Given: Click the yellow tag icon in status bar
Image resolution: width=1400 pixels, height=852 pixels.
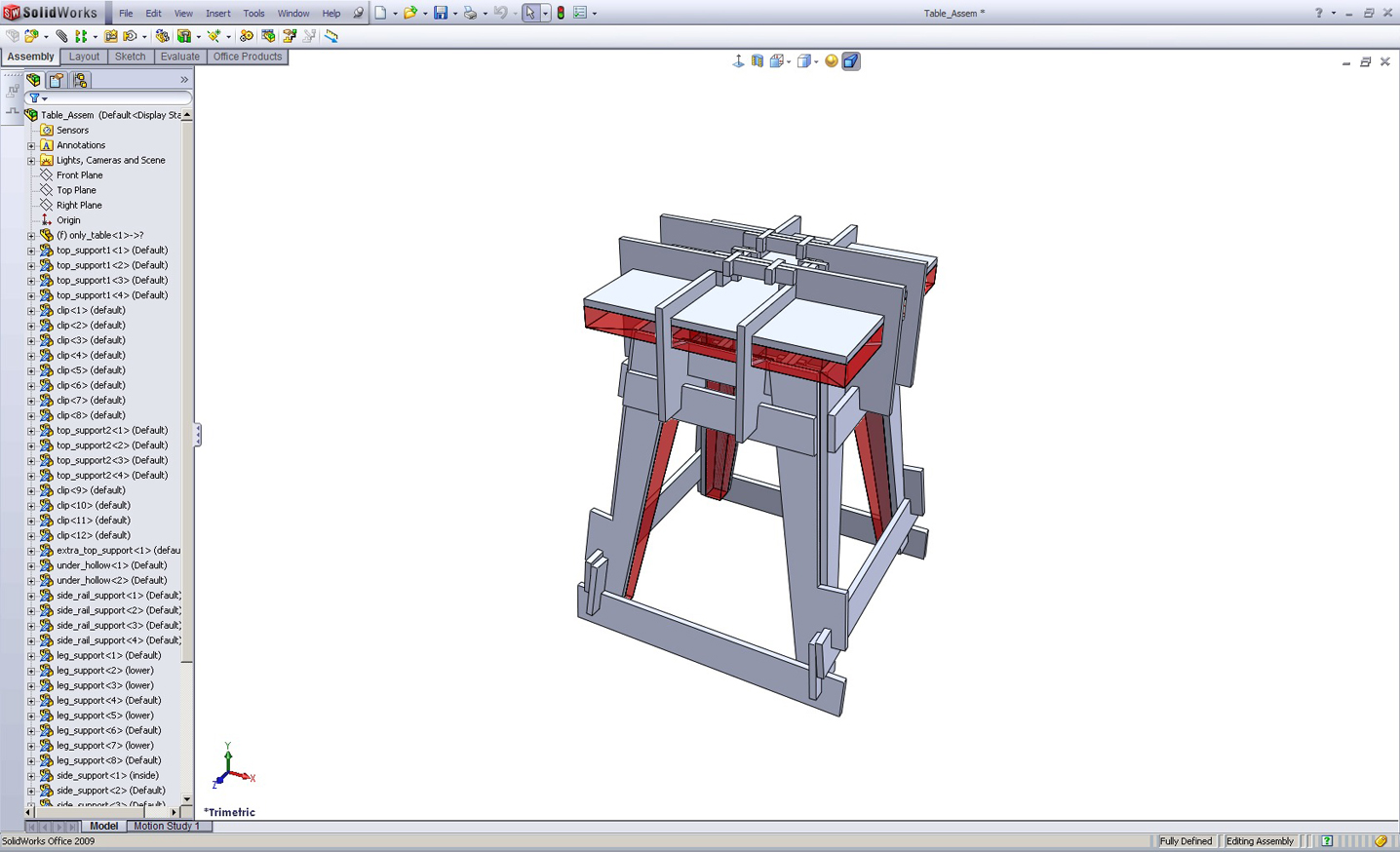Looking at the screenshot, I should (x=1381, y=841).
